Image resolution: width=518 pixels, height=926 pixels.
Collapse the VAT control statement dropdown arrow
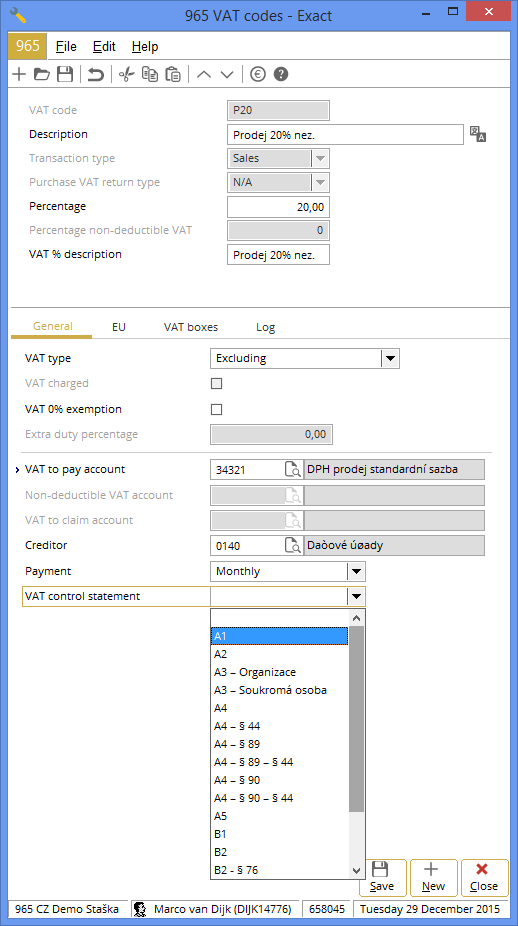[x=356, y=596]
